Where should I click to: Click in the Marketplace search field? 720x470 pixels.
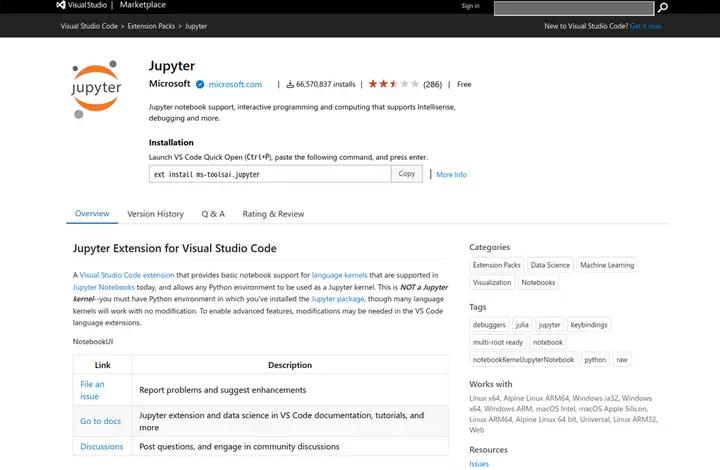point(574,8)
